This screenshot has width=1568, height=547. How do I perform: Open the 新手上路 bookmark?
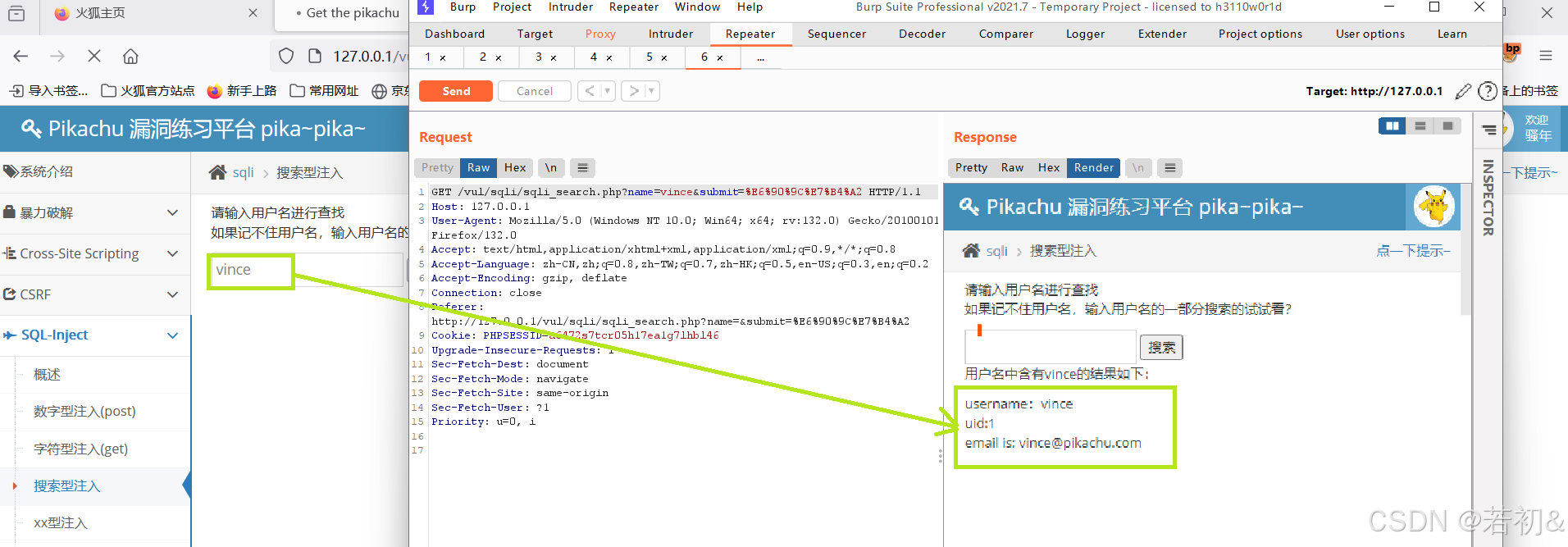(242, 91)
